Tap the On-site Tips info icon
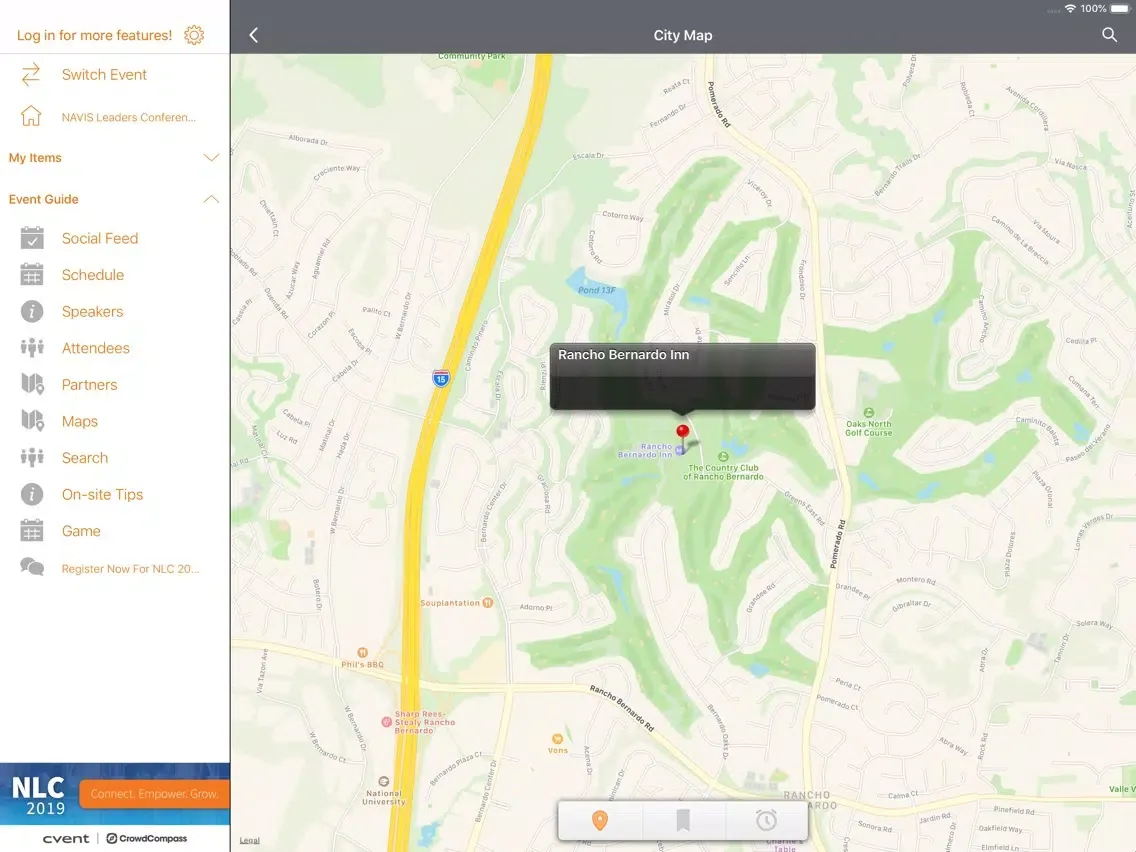 tap(32, 494)
